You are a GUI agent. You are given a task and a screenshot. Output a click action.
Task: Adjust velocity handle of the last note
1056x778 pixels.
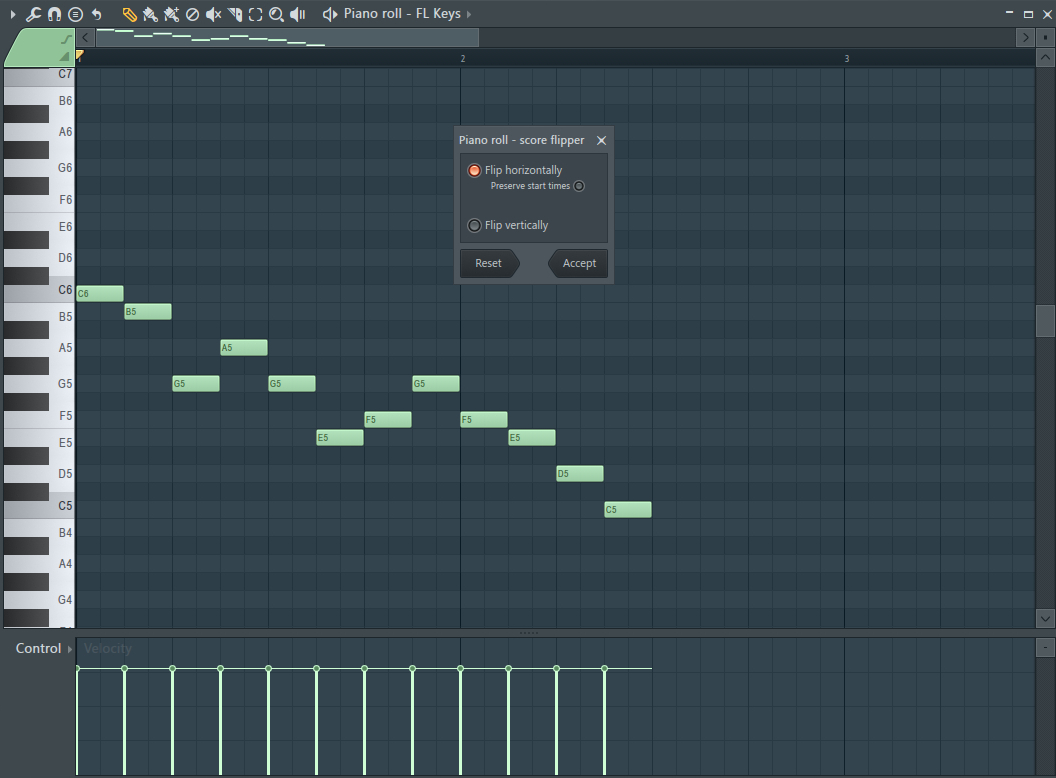pyautogui.click(x=605, y=668)
